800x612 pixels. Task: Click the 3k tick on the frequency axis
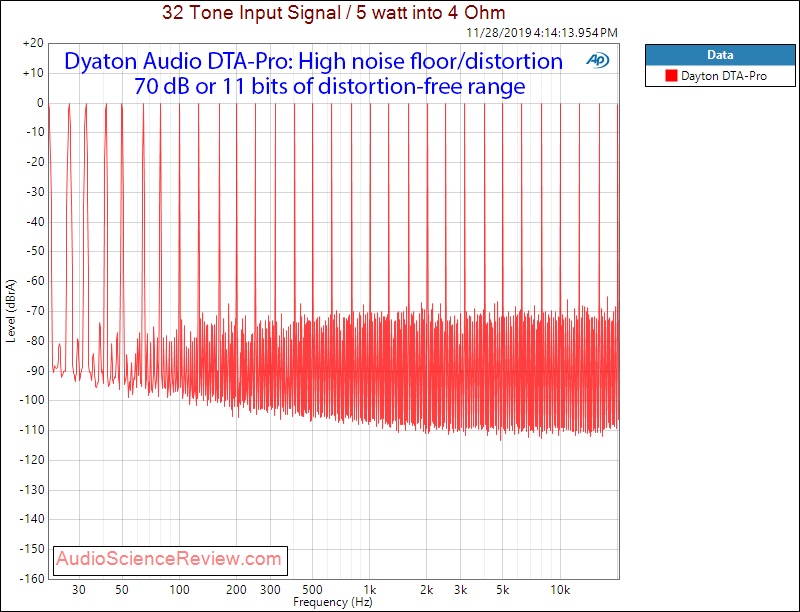460,590
